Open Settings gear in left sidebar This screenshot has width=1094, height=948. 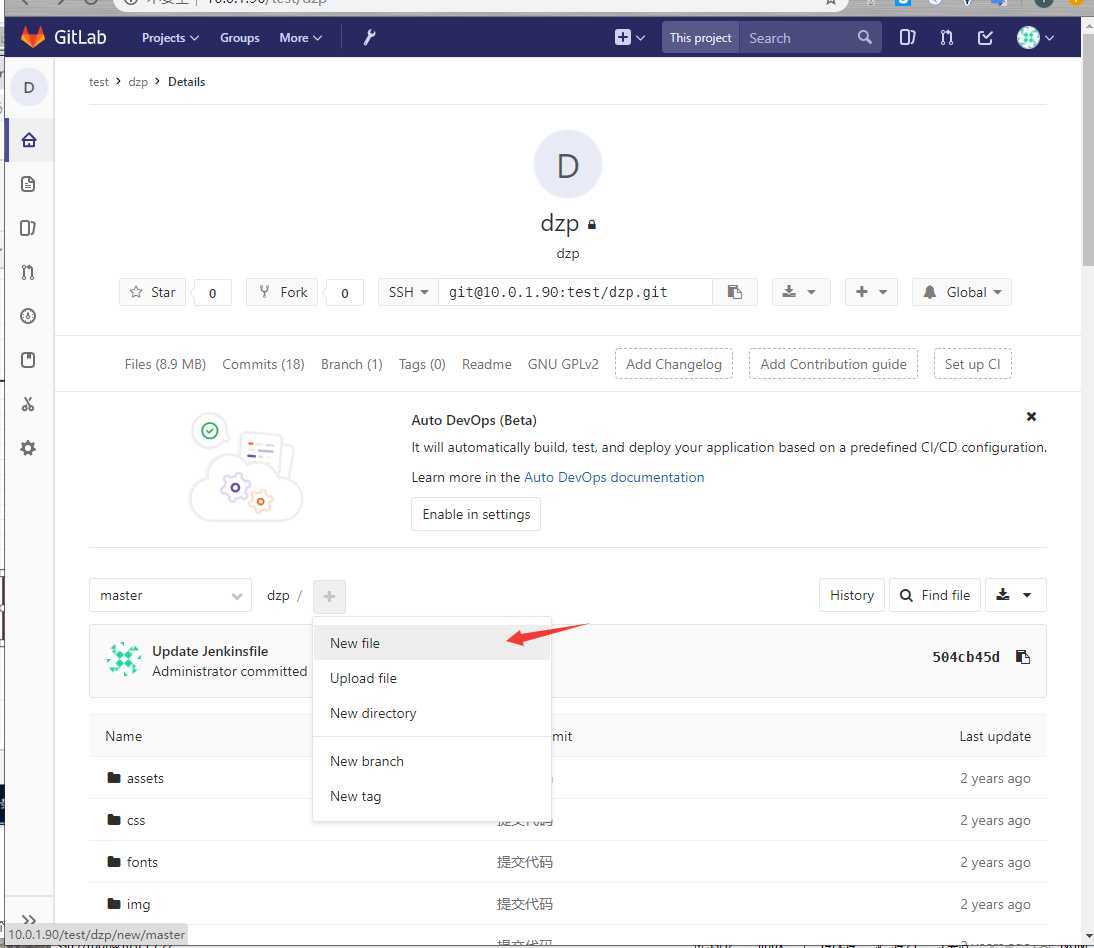(x=28, y=448)
